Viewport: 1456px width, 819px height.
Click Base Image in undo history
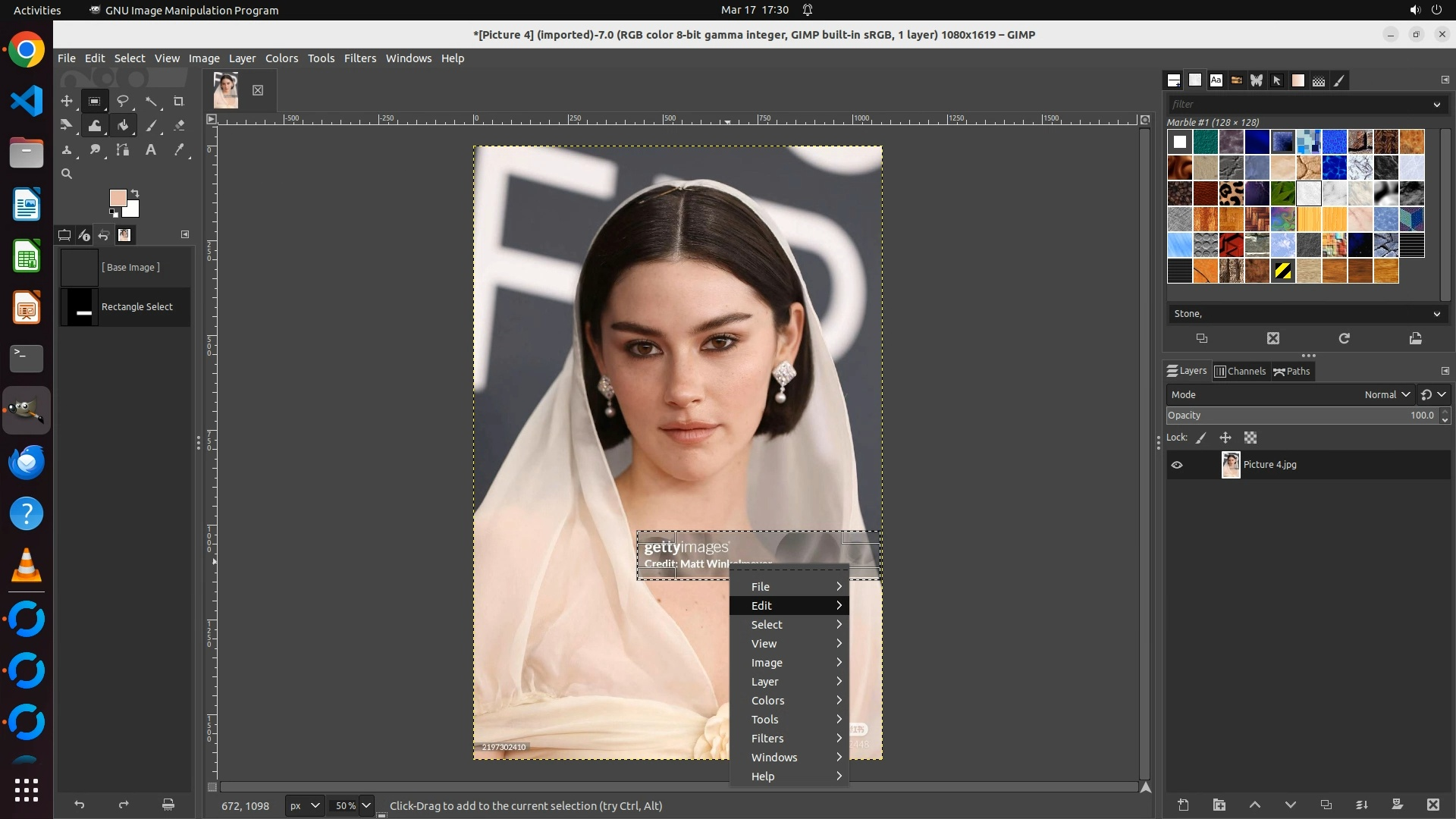[x=130, y=267]
